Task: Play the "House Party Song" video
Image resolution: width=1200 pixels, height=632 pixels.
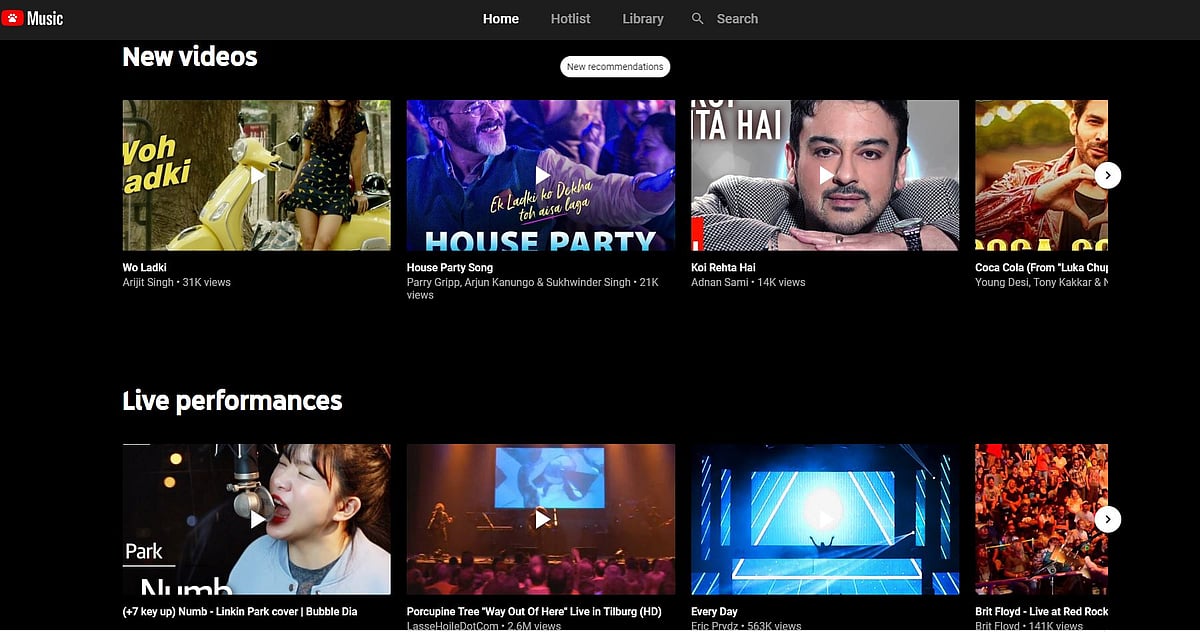Action: (x=540, y=175)
